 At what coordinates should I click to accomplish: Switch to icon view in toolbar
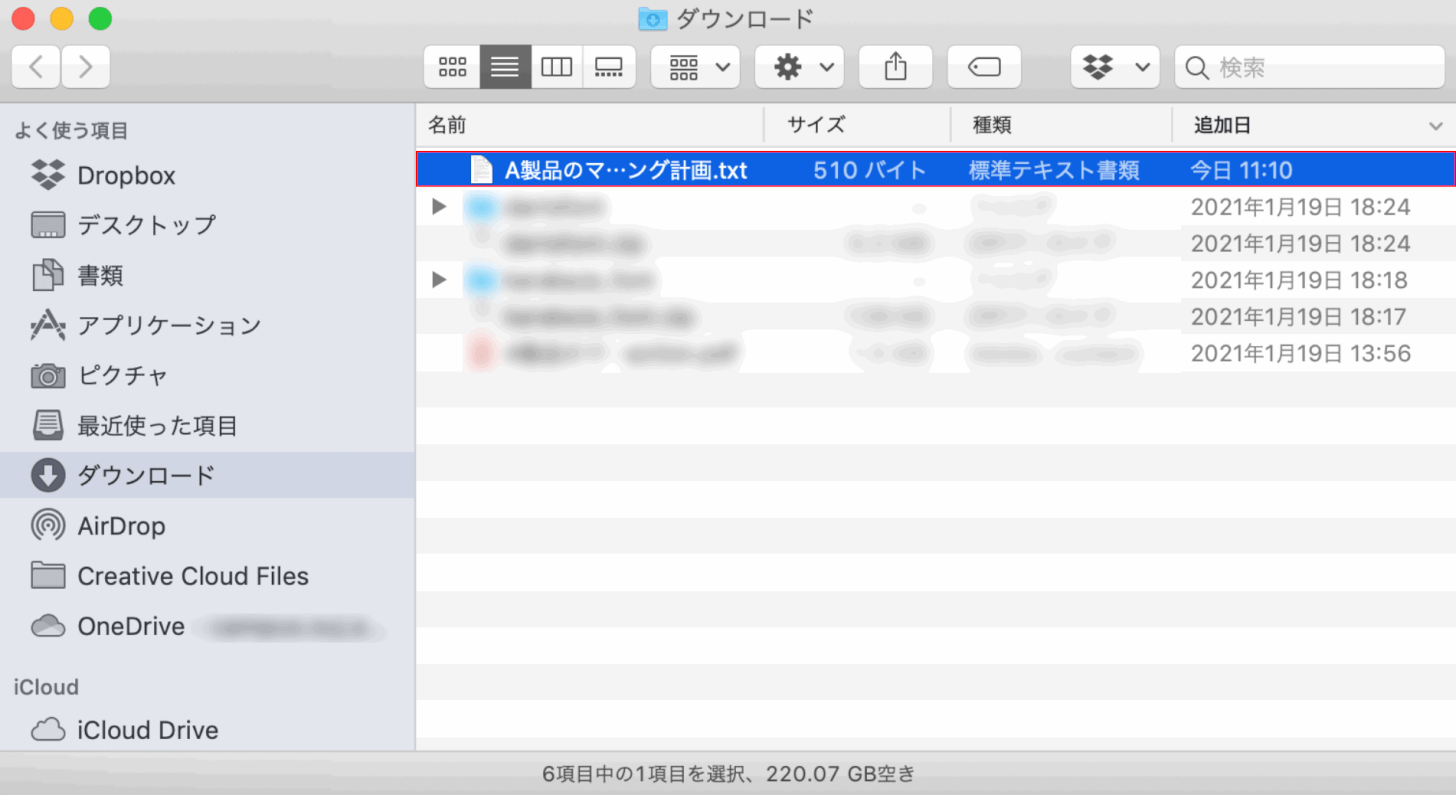pyautogui.click(x=452, y=67)
